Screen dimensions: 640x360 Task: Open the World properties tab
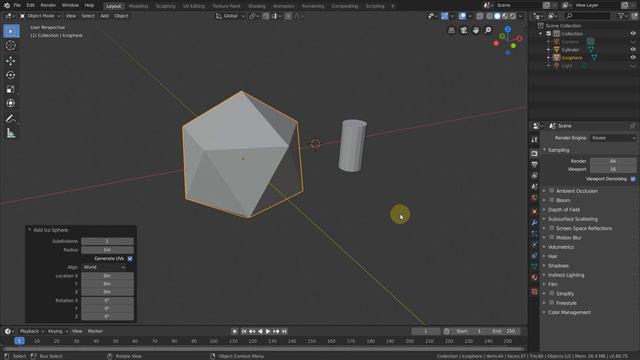pyautogui.click(x=534, y=198)
